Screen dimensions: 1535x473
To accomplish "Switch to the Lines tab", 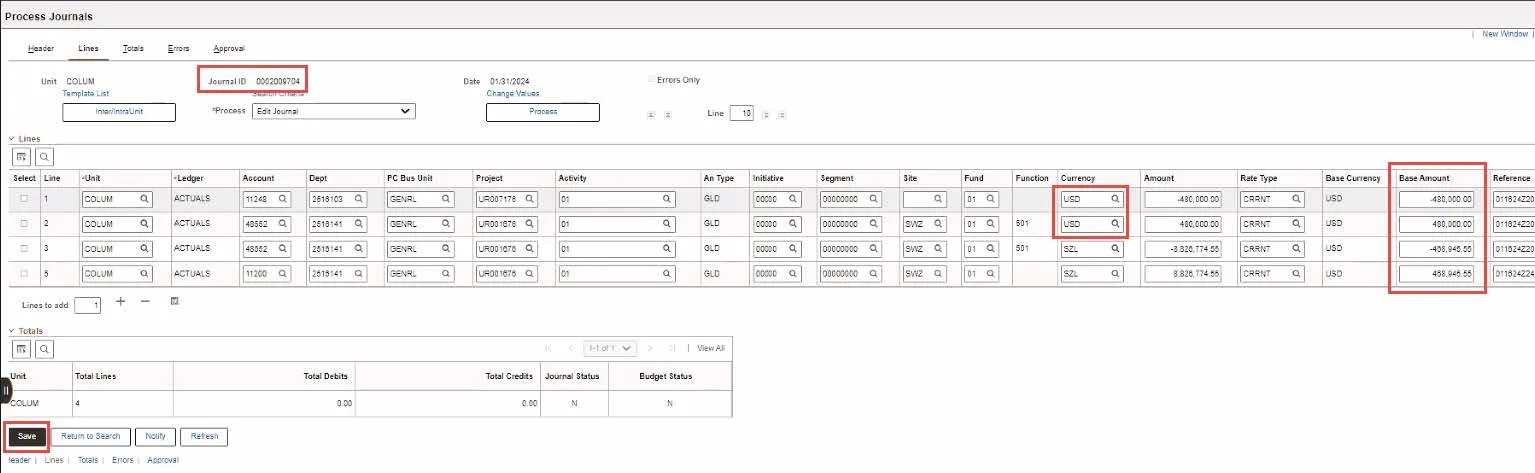I will (x=88, y=48).
